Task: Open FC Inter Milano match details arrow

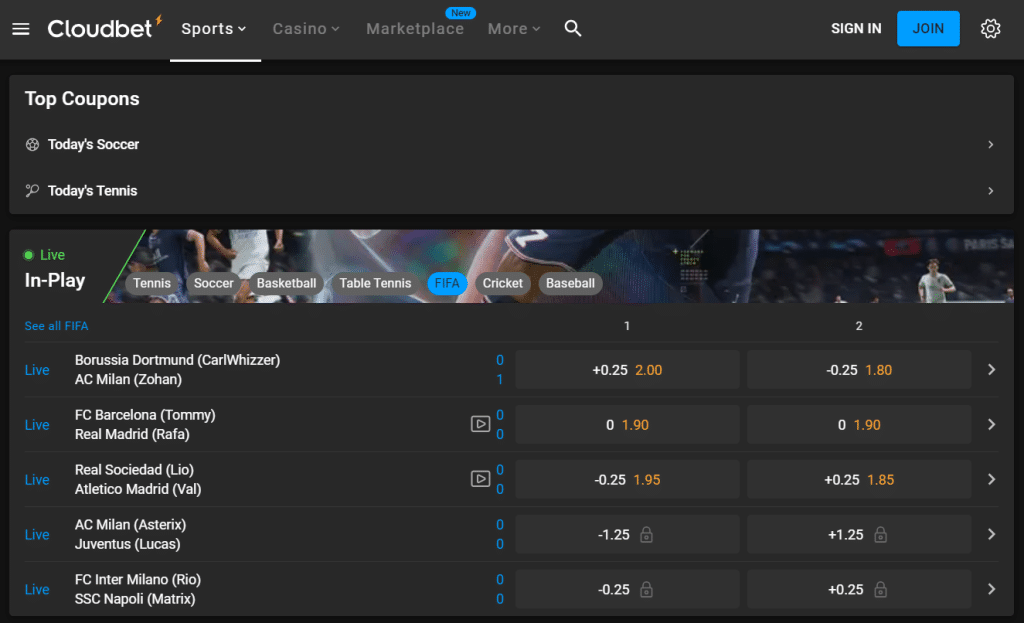Action: coord(991,589)
